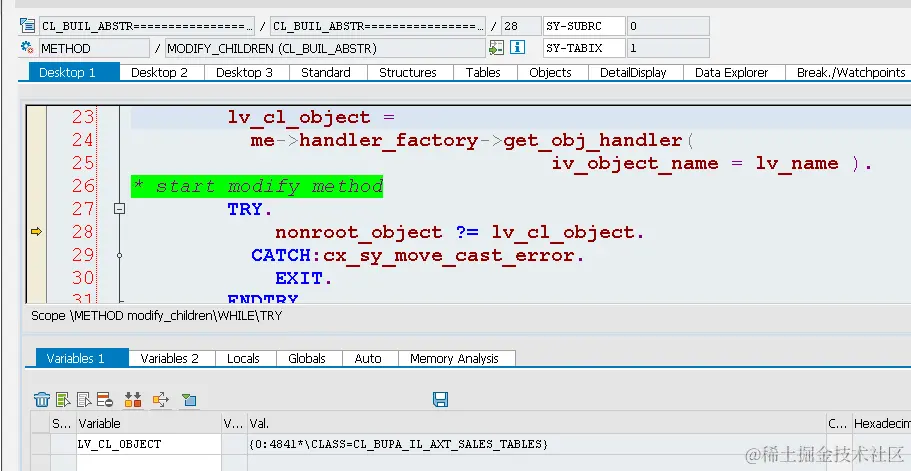The image size is (911, 471).
Task: Click the gear icon beside METHOD field
Action: pyautogui.click(x=27, y=48)
